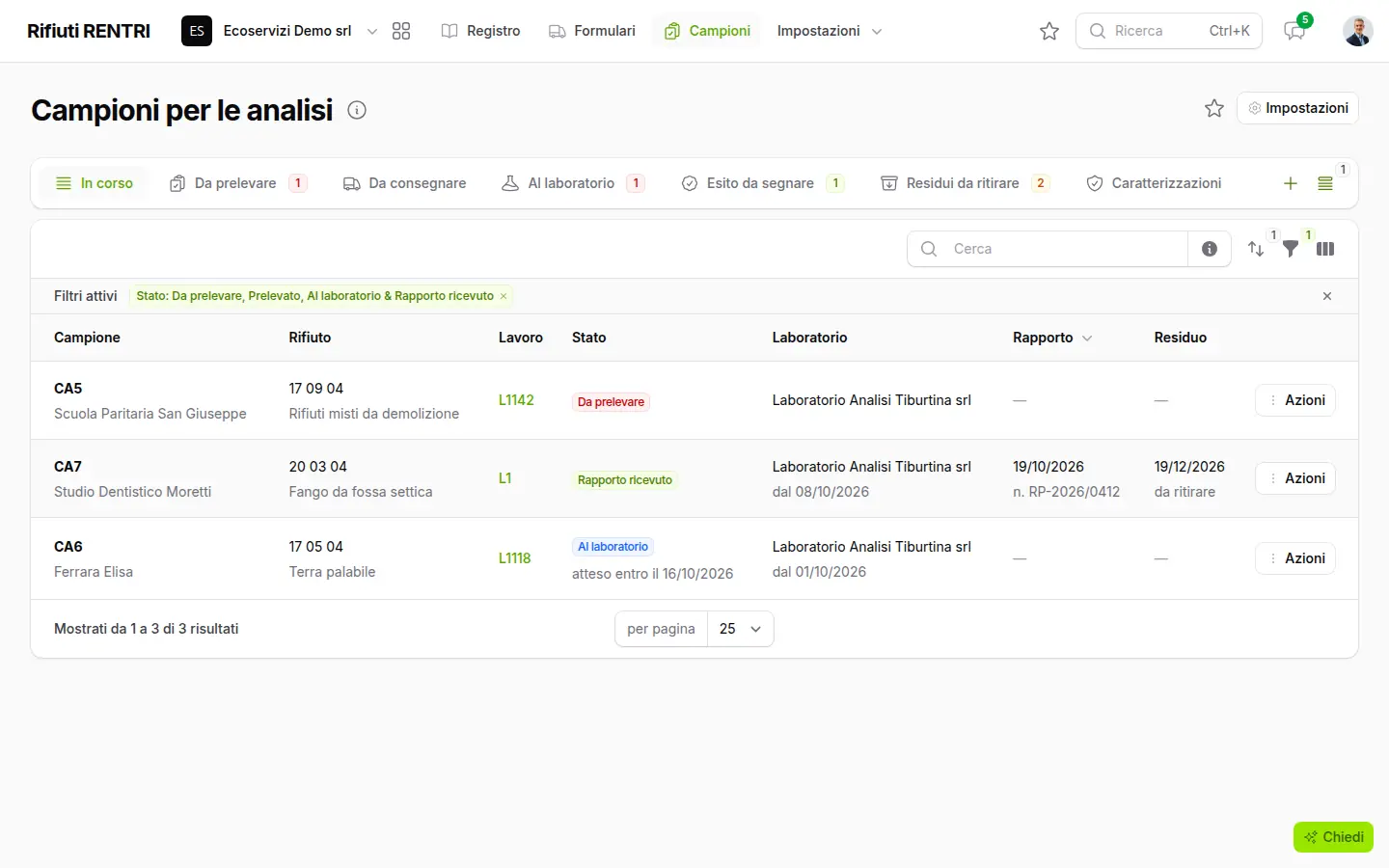Open Azioni menu for CA6
Viewport: 1389px width, 868px height.
click(x=1295, y=558)
